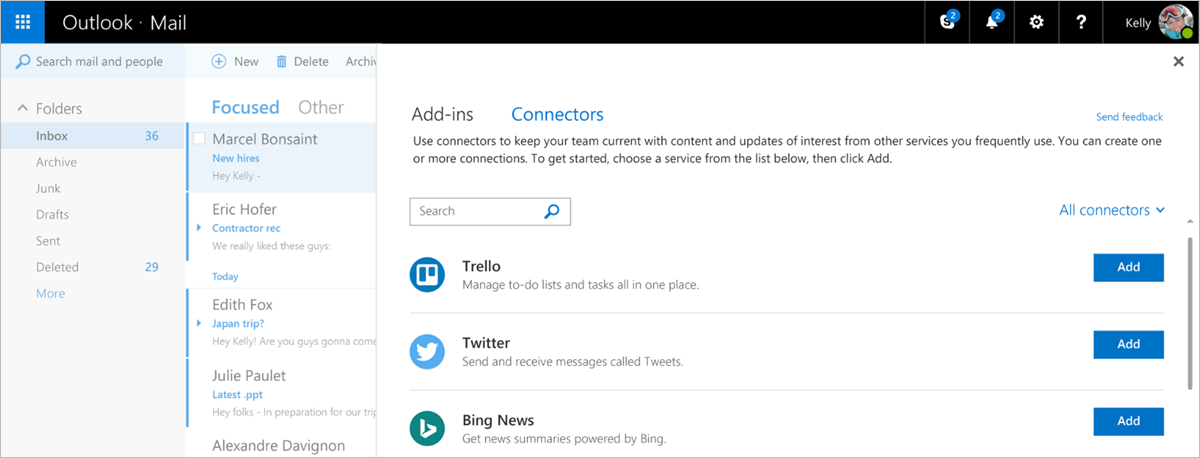Click the Trello connector logo
This screenshot has width=1200, height=458.
(428, 275)
